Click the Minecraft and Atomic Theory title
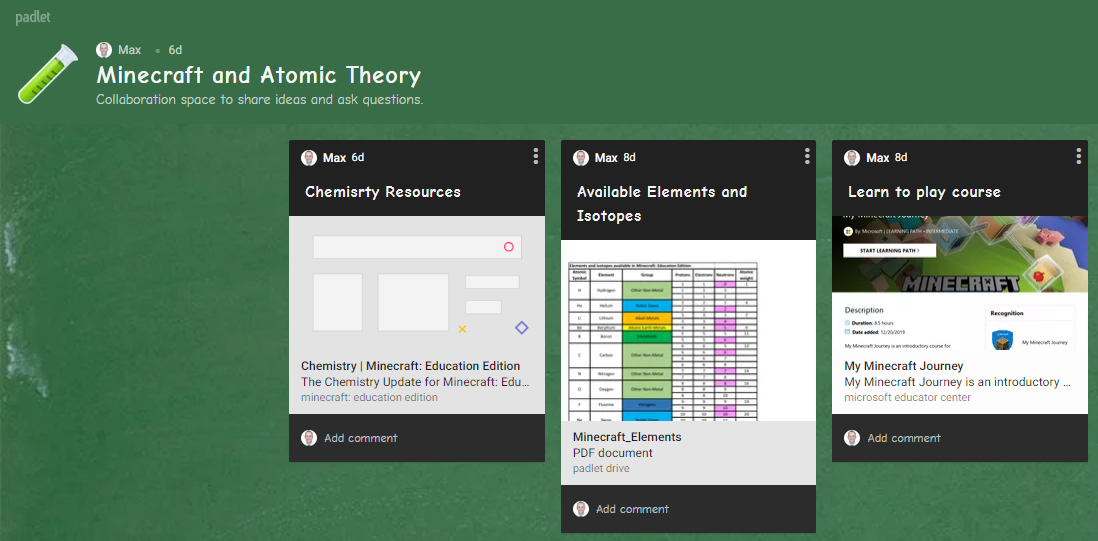The width and height of the screenshot is (1098, 541). [258, 75]
